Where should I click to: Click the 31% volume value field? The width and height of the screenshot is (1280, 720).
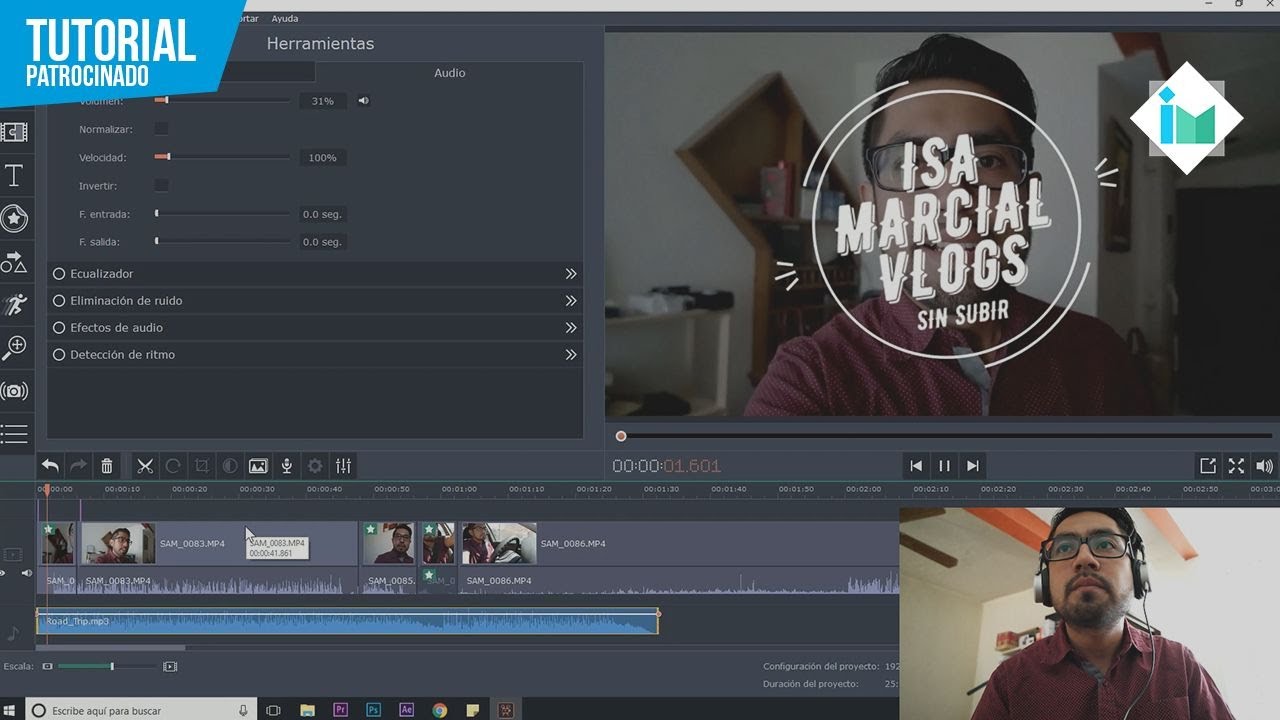pyautogui.click(x=323, y=101)
